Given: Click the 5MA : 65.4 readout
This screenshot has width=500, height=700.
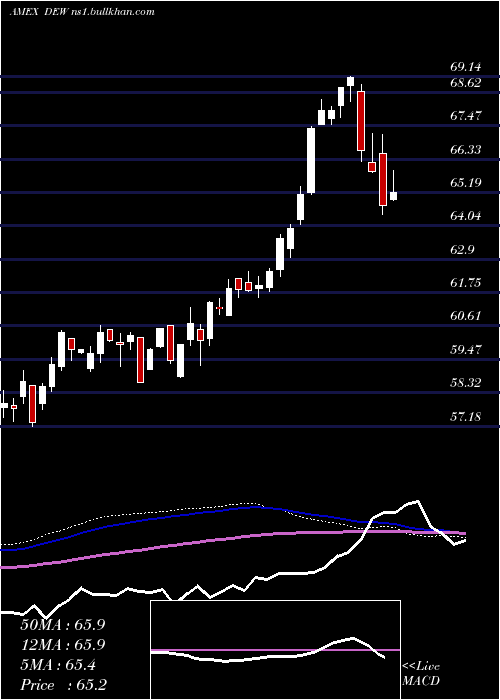Looking at the screenshot, I should pos(58,666).
